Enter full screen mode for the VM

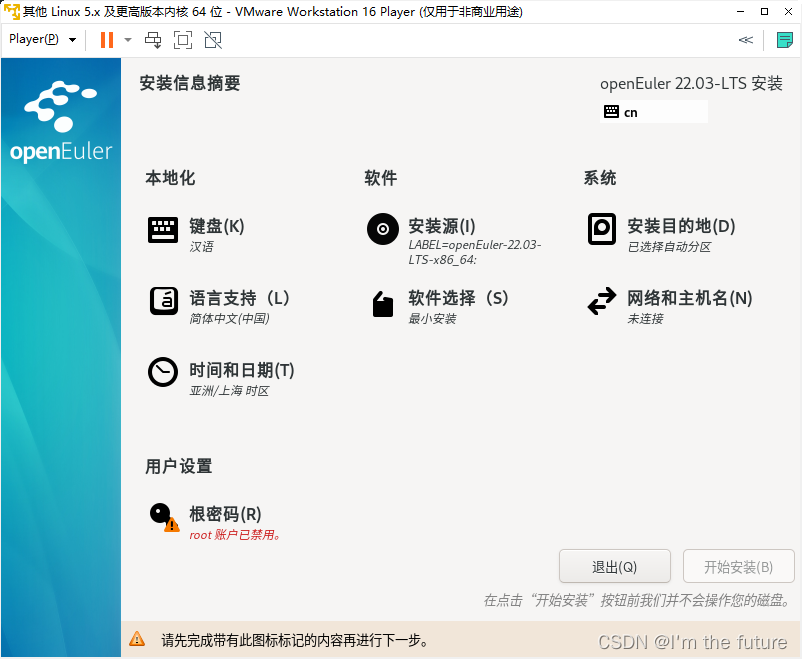(182, 40)
